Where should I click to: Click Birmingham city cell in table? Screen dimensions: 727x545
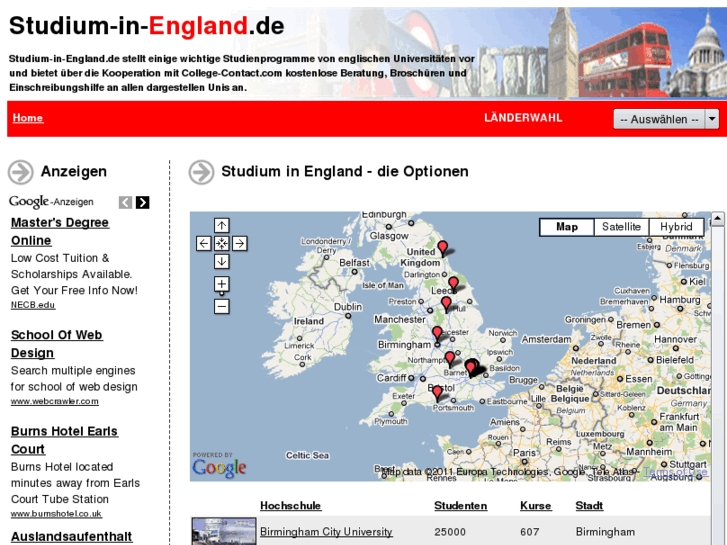tap(605, 532)
